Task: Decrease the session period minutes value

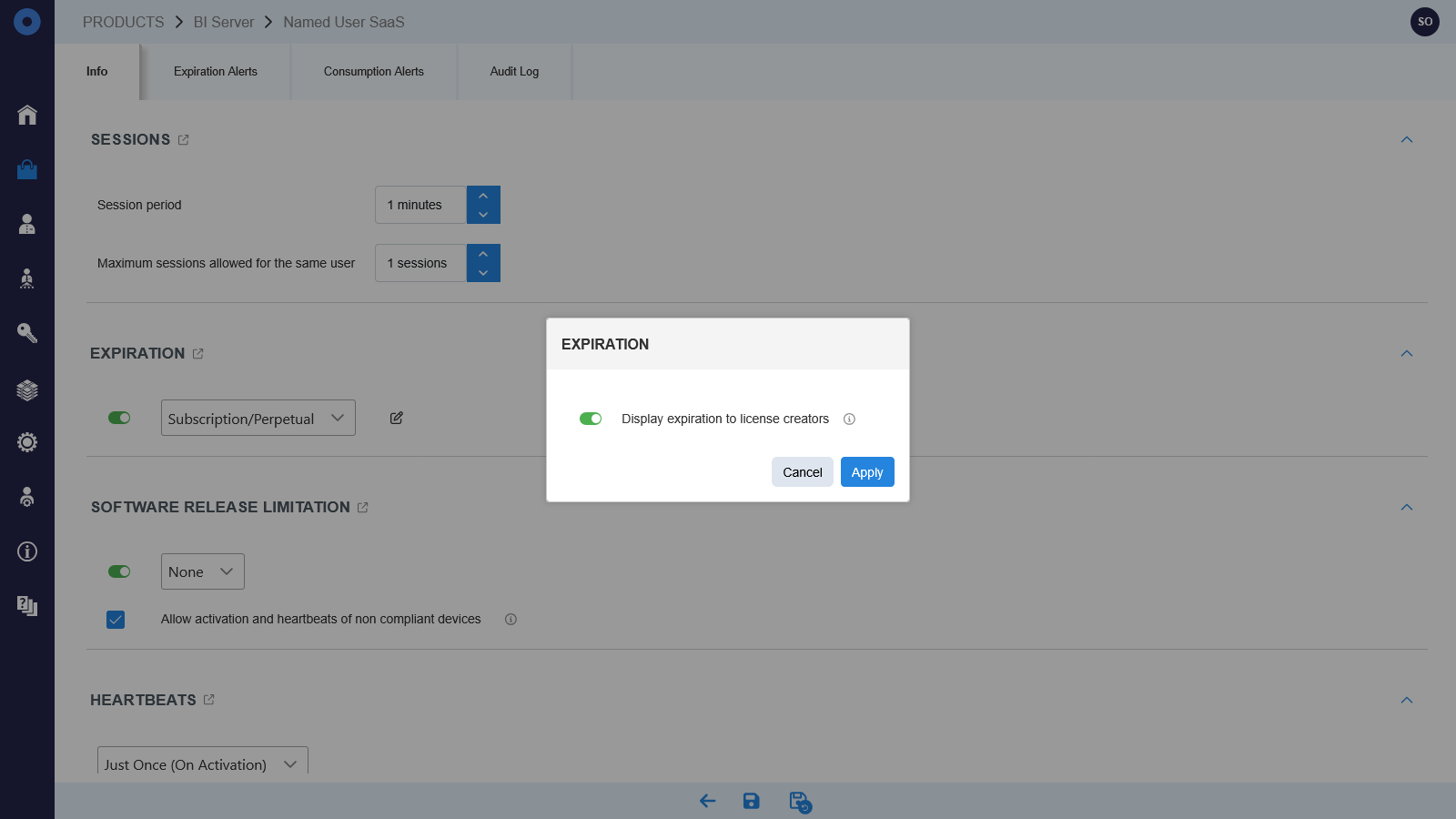Action: pos(483,215)
